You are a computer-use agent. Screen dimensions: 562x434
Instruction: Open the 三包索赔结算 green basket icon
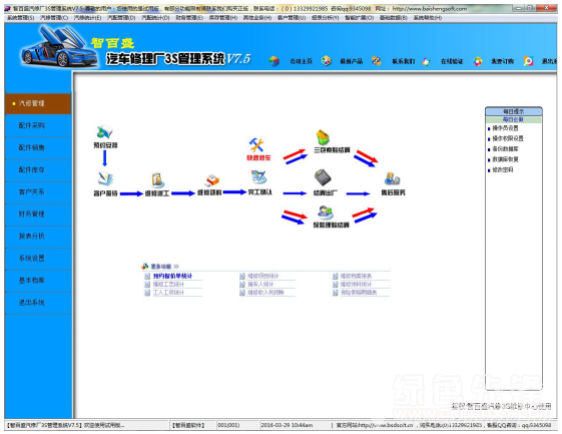click(323, 137)
